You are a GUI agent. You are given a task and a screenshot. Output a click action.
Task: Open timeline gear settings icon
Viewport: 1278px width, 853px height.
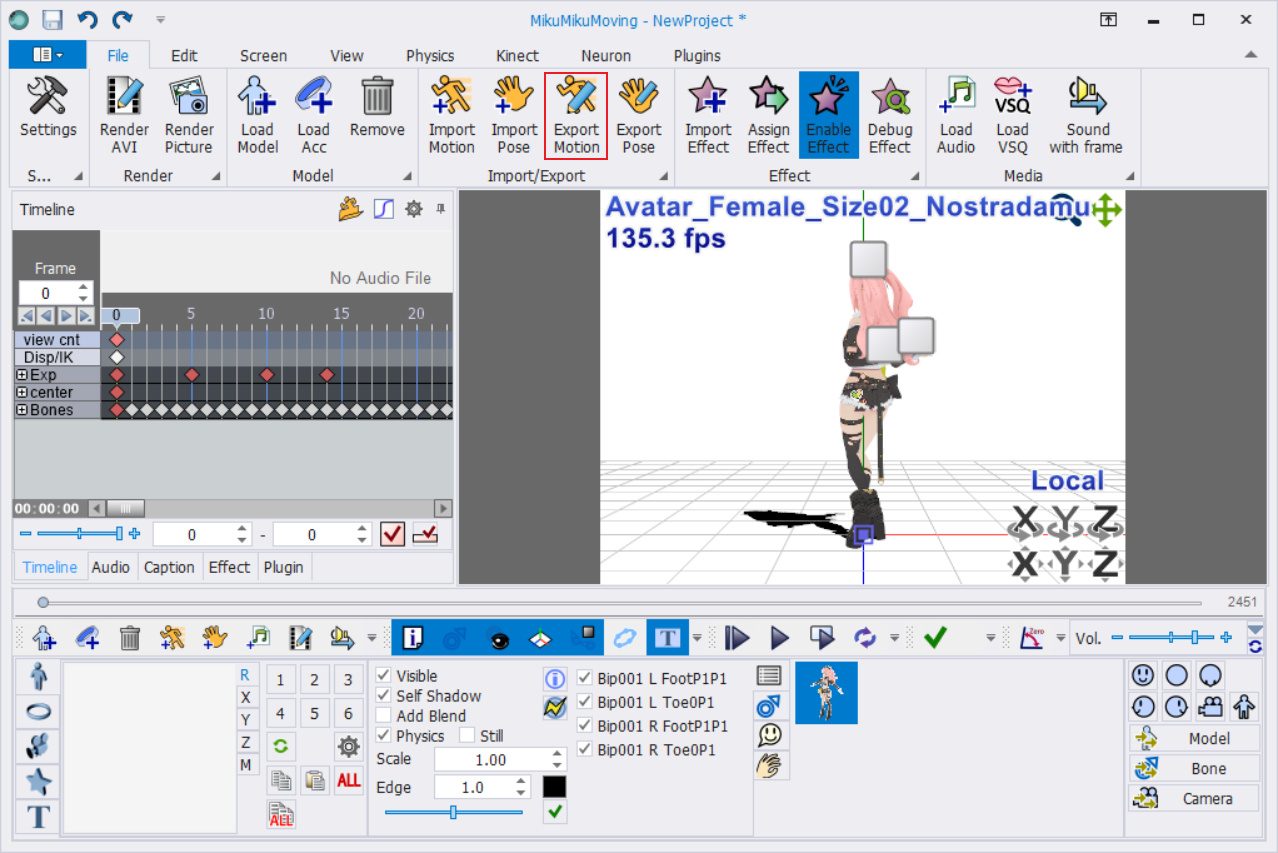413,209
